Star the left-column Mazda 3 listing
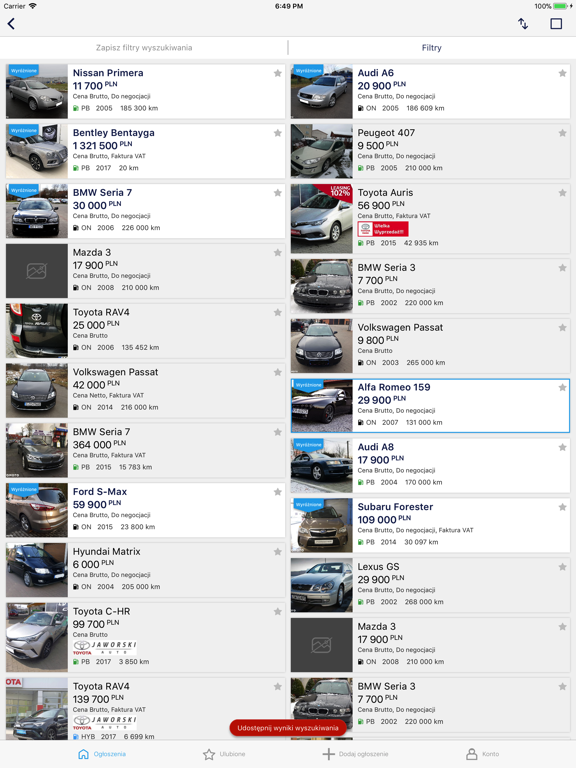 pos(278,253)
